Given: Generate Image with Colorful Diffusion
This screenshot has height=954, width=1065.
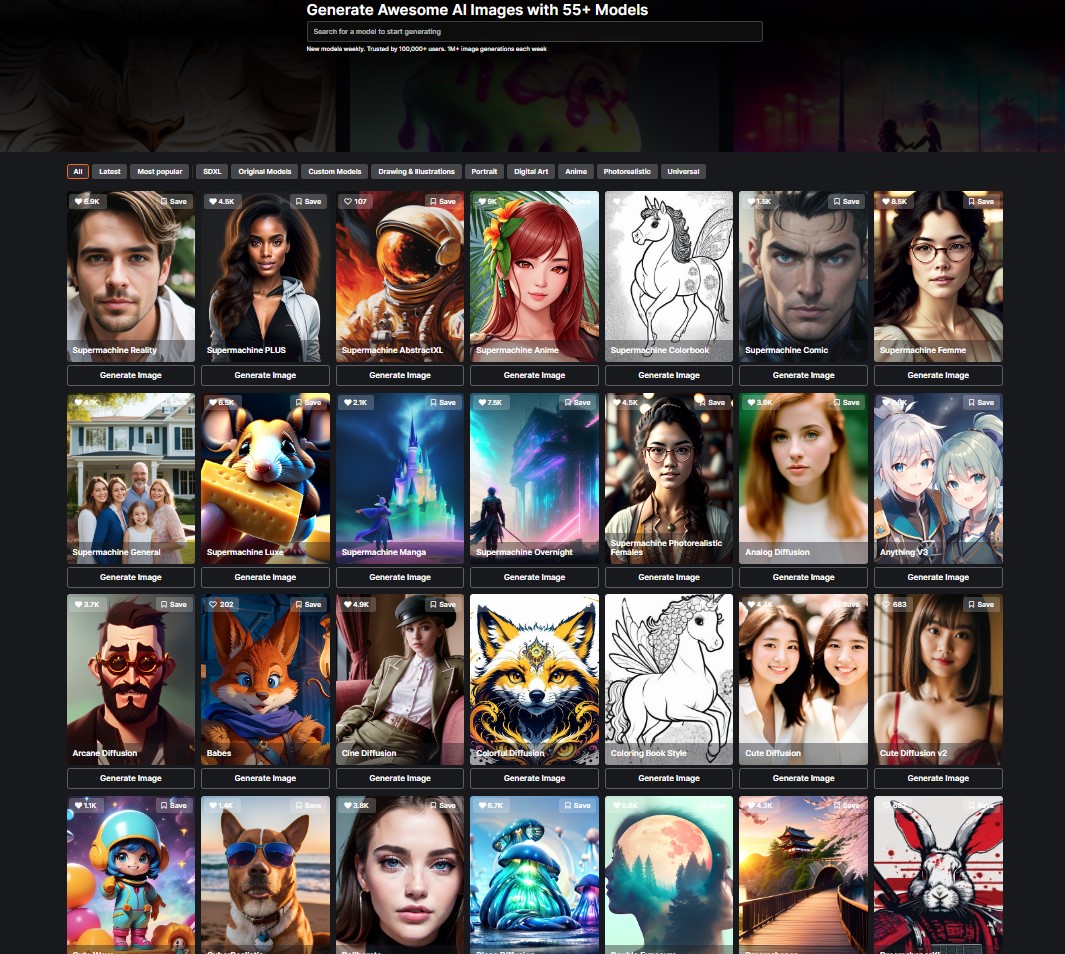Looking at the screenshot, I should [535, 778].
